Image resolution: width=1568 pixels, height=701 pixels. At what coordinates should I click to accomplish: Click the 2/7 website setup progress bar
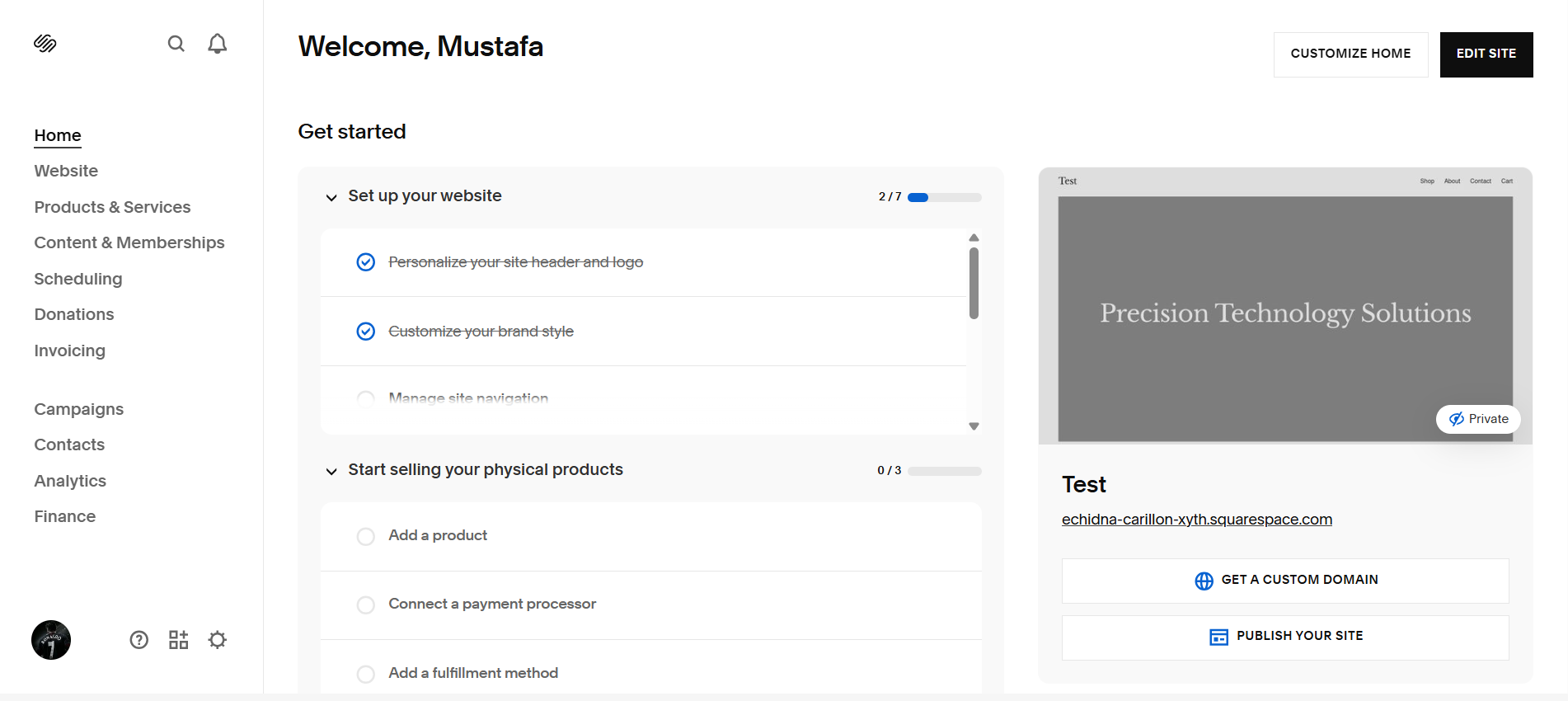point(945,197)
